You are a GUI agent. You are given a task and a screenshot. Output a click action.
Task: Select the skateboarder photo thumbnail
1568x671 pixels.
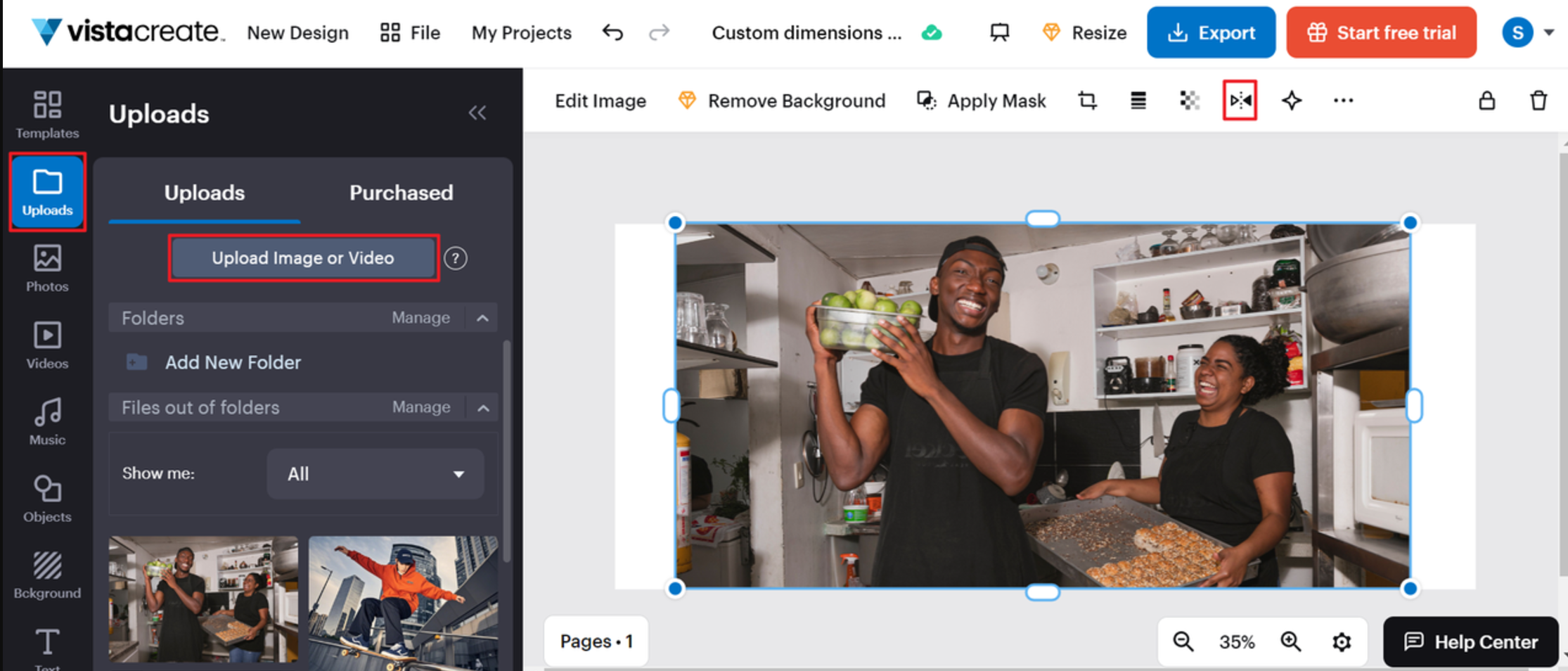[403, 602]
